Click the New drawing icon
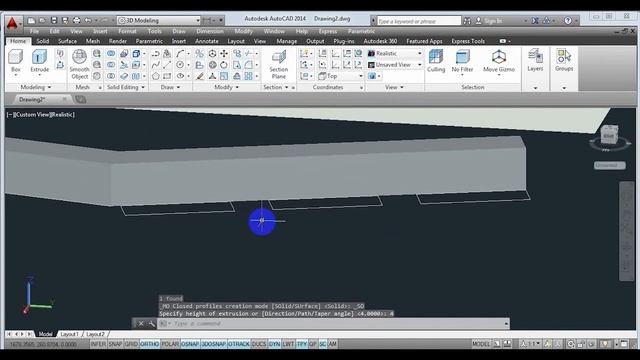The height and width of the screenshot is (360, 640). (x=31, y=20)
